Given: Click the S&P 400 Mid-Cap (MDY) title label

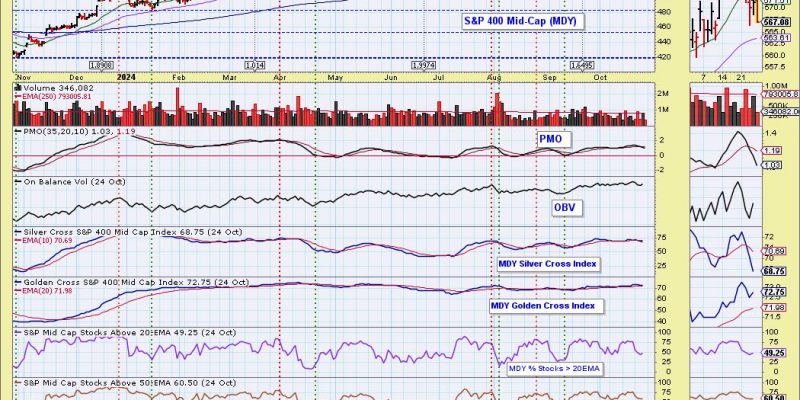Looking at the screenshot, I should [x=523, y=21].
